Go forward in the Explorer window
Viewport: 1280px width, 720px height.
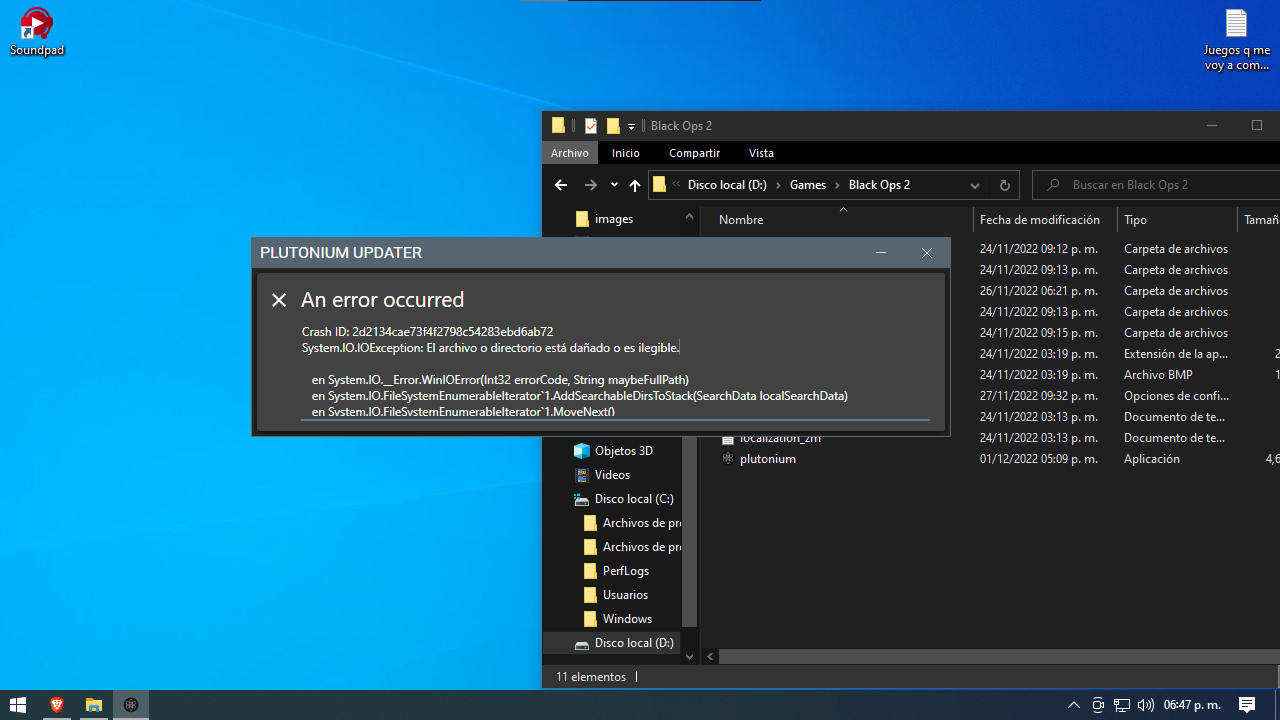(x=591, y=185)
